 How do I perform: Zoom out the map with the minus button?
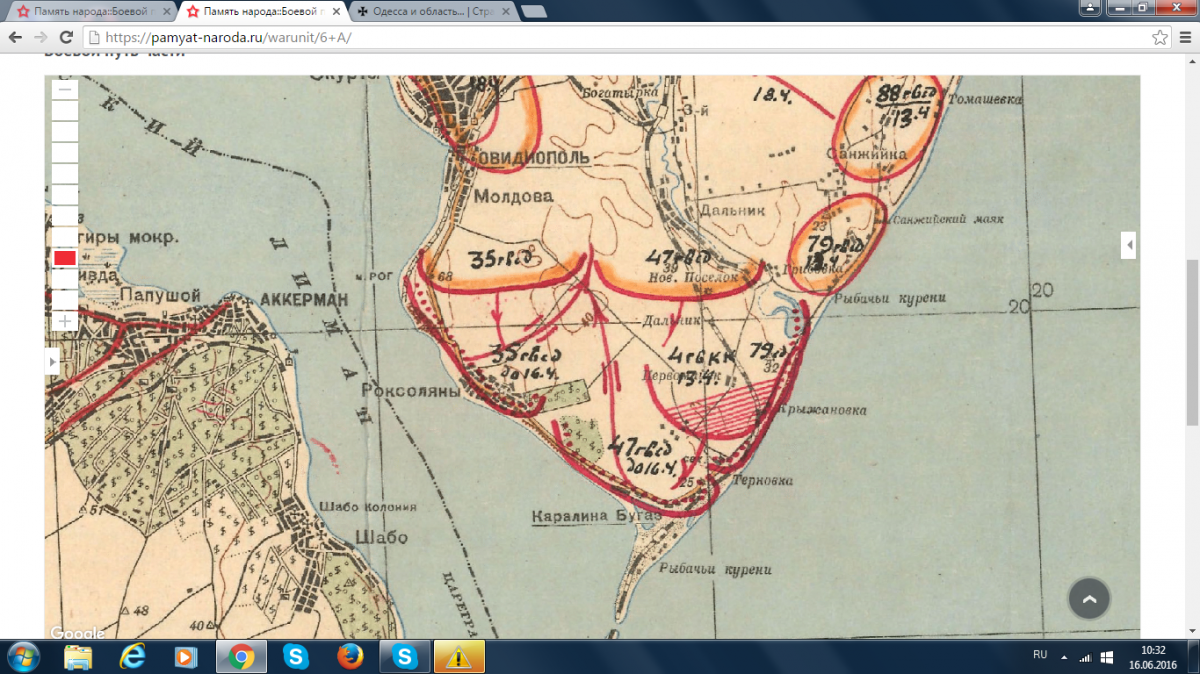click(x=65, y=89)
